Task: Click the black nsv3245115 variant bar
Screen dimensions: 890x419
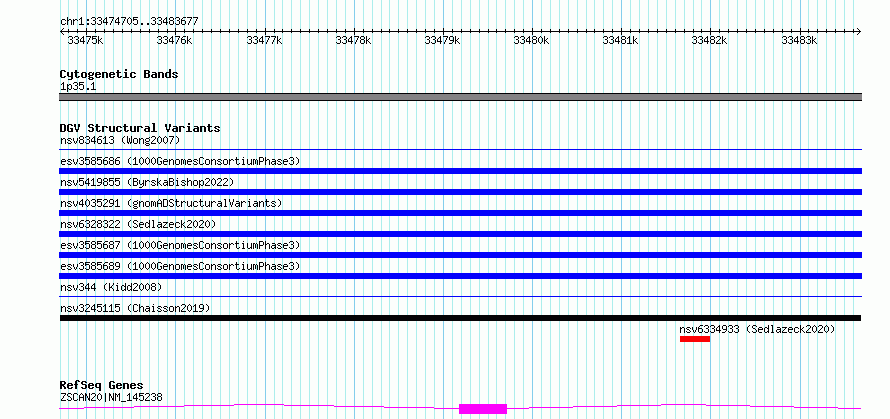Action: click(x=460, y=318)
